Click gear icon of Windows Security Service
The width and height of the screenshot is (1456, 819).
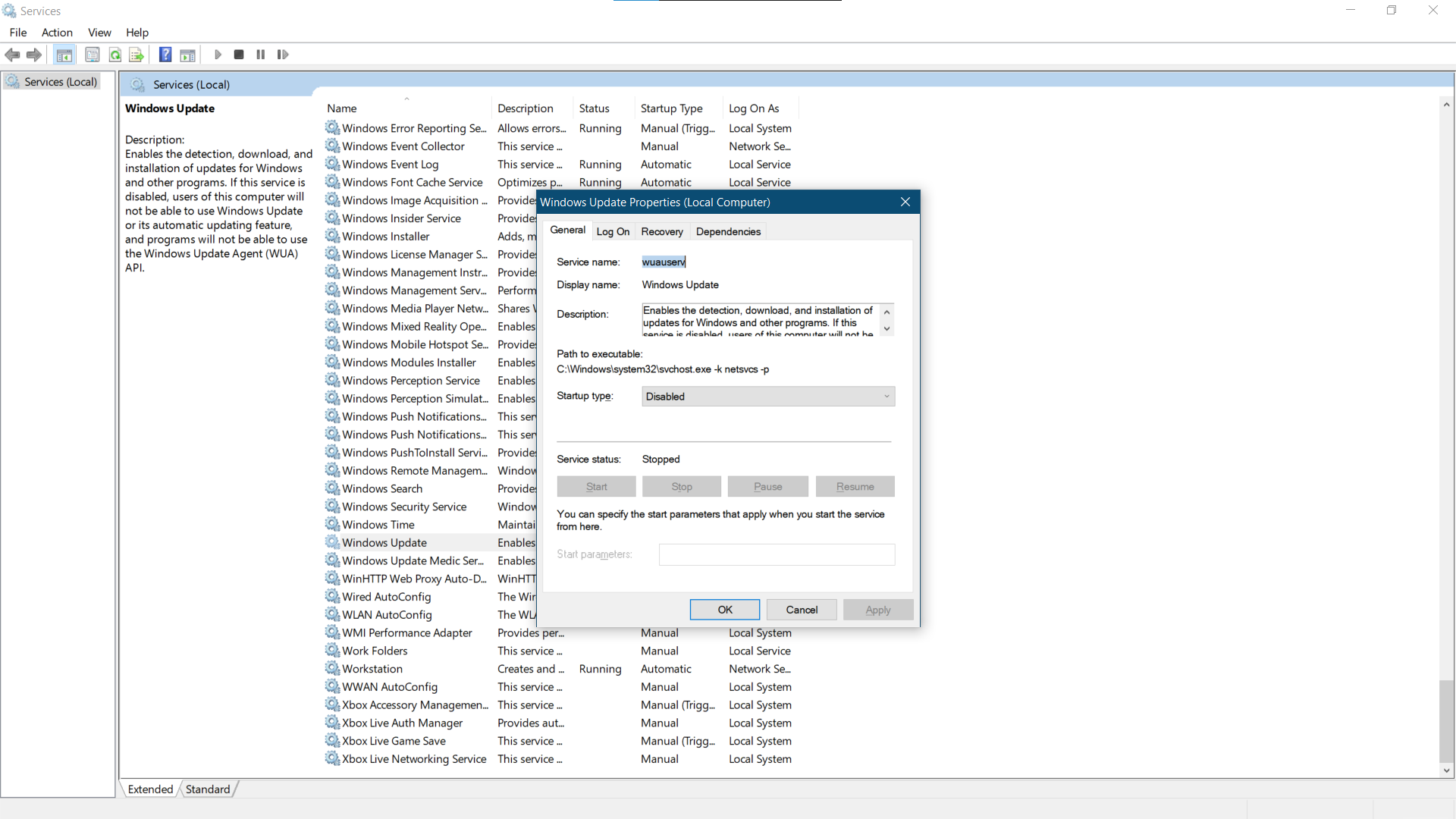coord(332,507)
